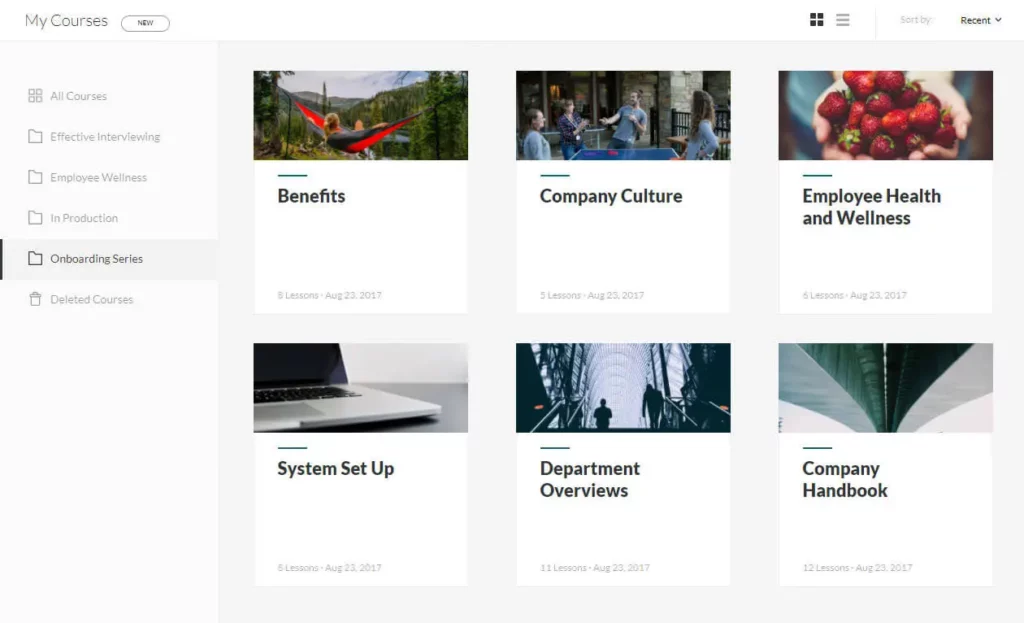Click the laptop thumbnail for System Set Up
Screen dimensions: 1024x623
pos(360,388)
